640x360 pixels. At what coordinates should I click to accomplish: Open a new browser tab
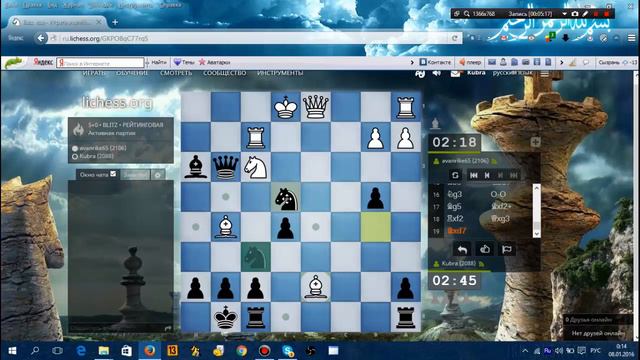[115, 22]
